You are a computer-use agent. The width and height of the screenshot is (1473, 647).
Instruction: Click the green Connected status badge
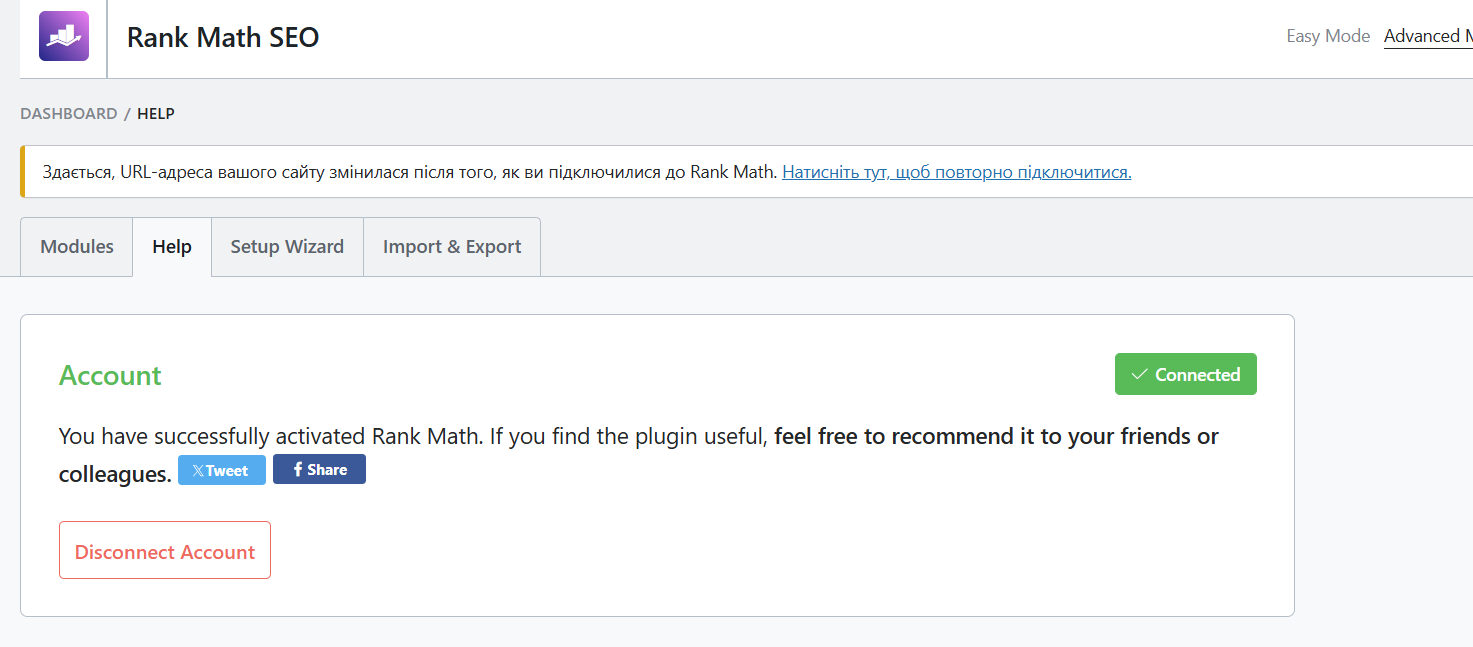coord(1186,375)
